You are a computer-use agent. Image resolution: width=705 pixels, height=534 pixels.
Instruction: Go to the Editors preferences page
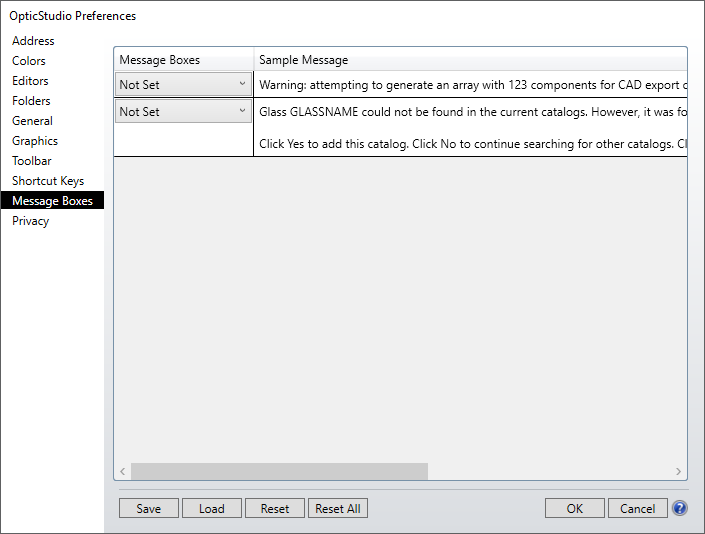pyautogui.click(x=30, y=81)
